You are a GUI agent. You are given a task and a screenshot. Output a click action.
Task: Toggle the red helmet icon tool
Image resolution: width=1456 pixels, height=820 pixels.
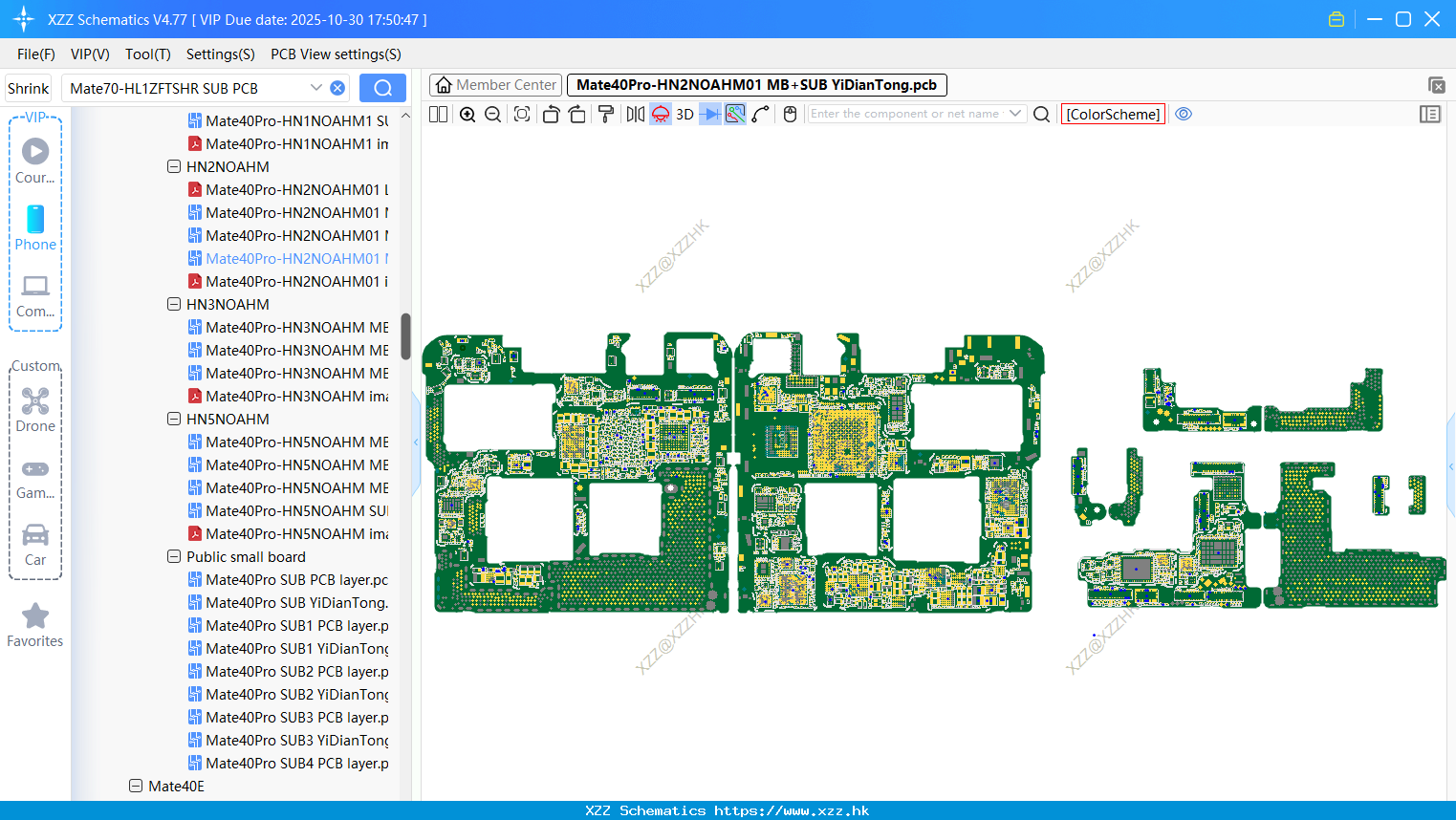661,114
